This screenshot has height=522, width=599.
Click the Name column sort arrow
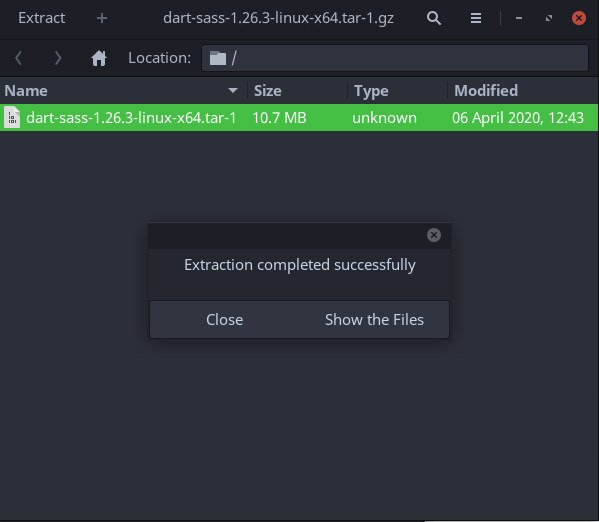coord(233,91)
